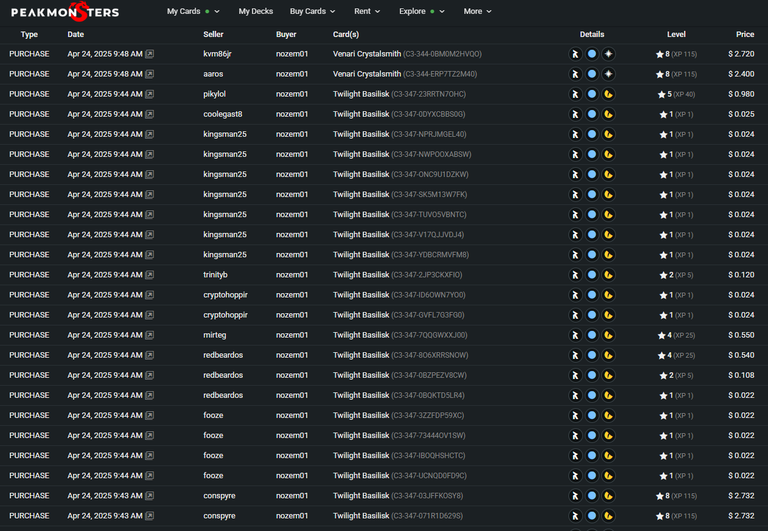Image resolution: width=768 pixels, height=531 pixels.
Task: Click blue rarity icon in trinityb row
Action: pyautogui.click(x=592, y=275)
